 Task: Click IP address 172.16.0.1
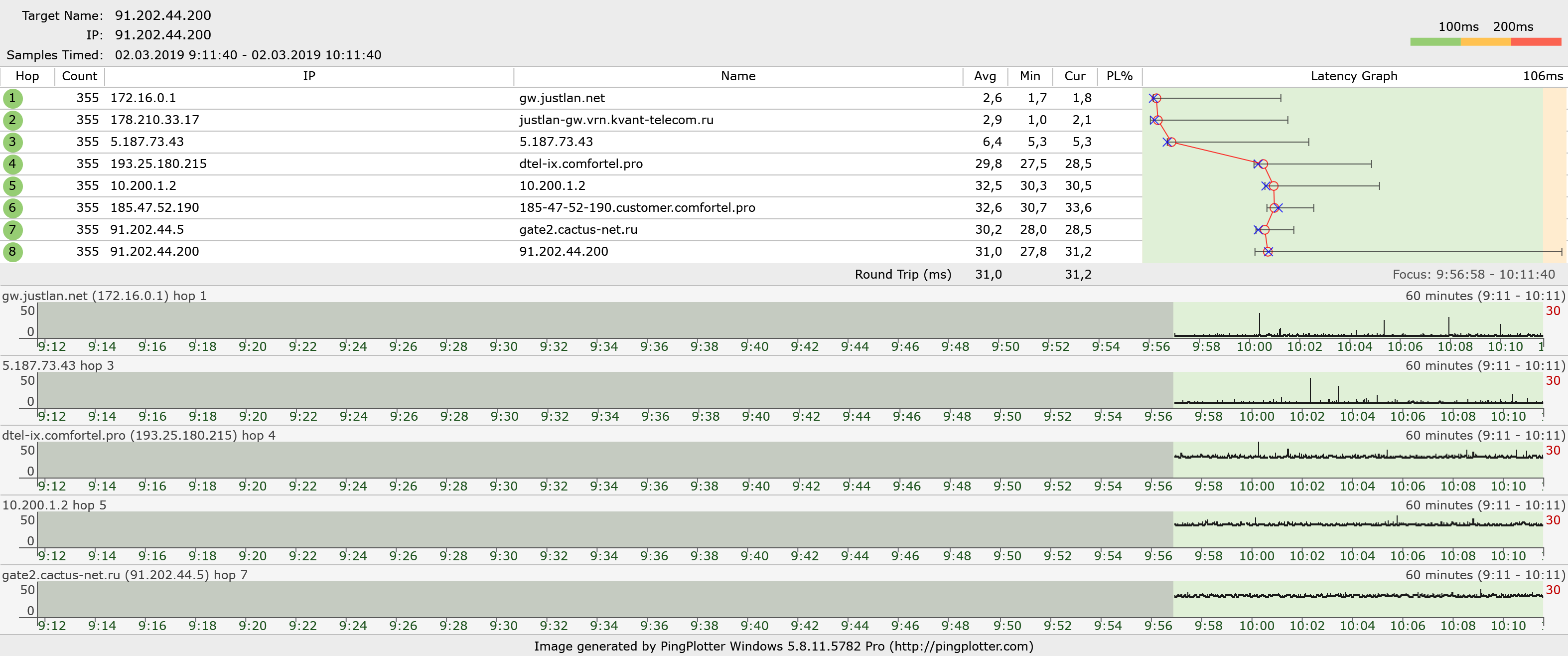(x=143, y=98)
